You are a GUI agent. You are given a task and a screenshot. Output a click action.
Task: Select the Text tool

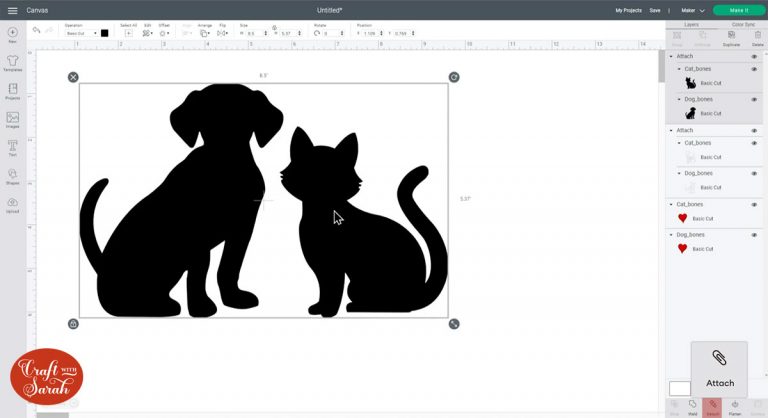[x=12, y=147]
